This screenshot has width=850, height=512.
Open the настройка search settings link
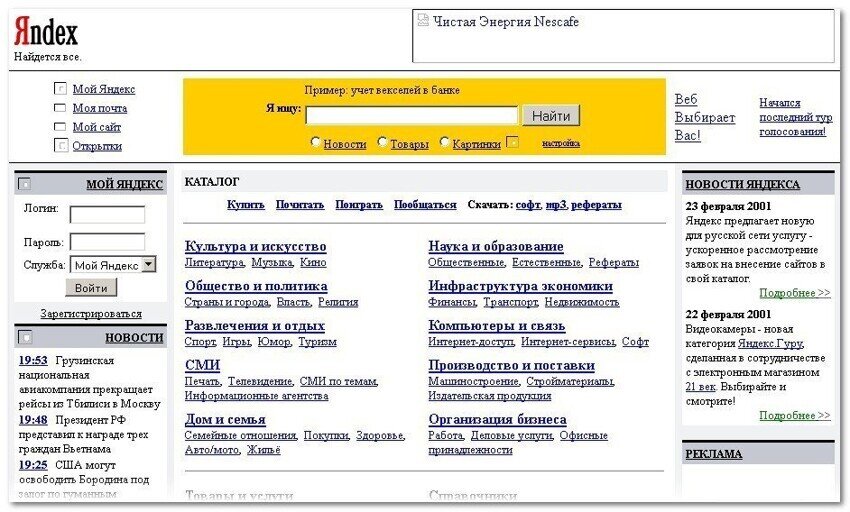[x=561, y=143]
